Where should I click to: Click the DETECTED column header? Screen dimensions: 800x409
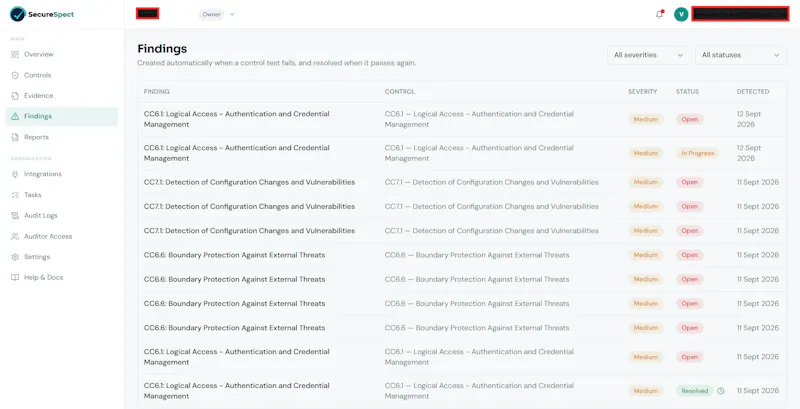753,92
